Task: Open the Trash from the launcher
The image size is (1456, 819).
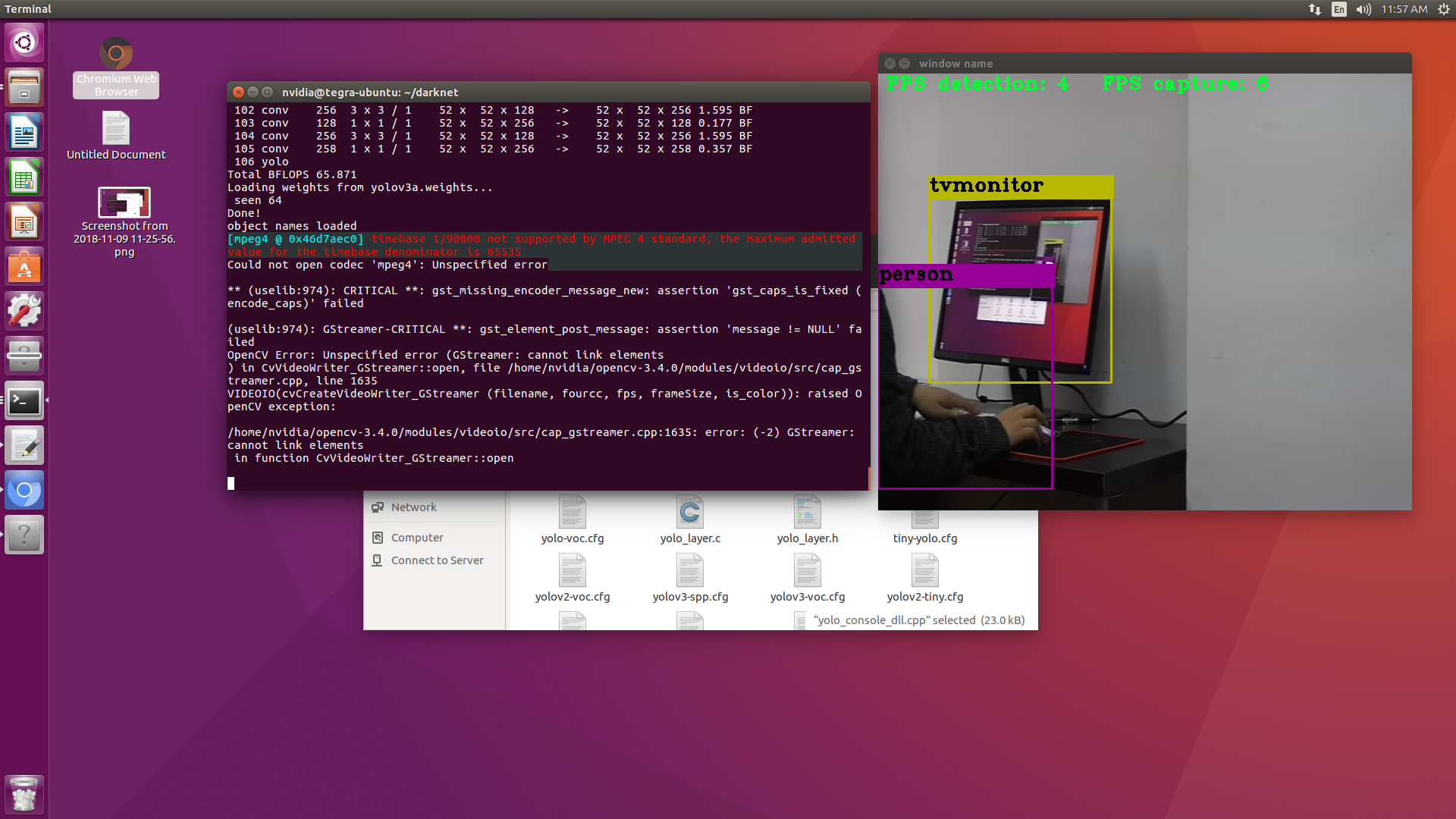Action: pyautogui.click(x=24, y=794)
